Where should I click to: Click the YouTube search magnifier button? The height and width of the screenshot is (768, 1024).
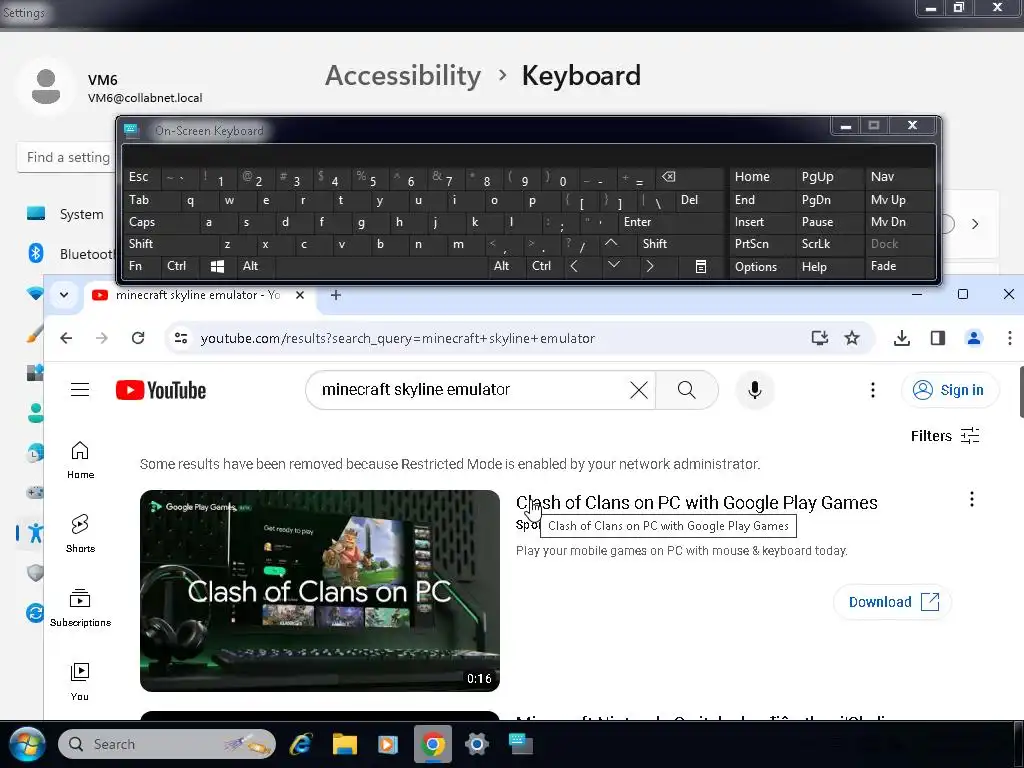click(686, 390)
